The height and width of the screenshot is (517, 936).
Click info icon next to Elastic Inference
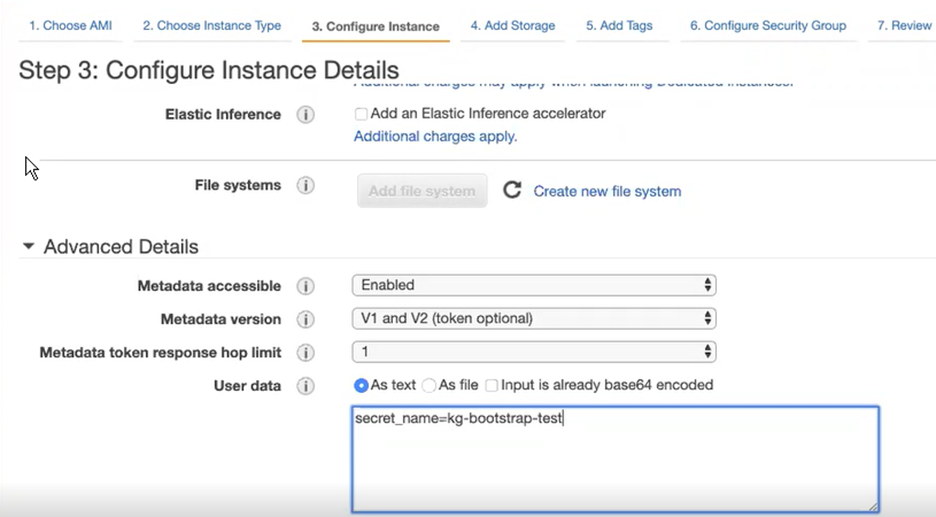[x=306, y=115]
